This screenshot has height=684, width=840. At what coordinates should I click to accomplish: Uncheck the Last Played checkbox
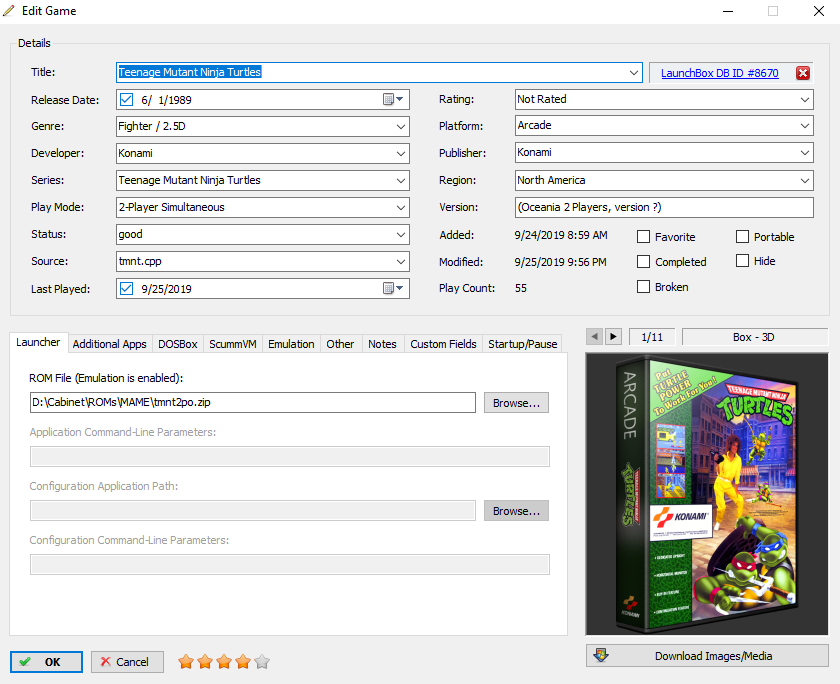126,289
